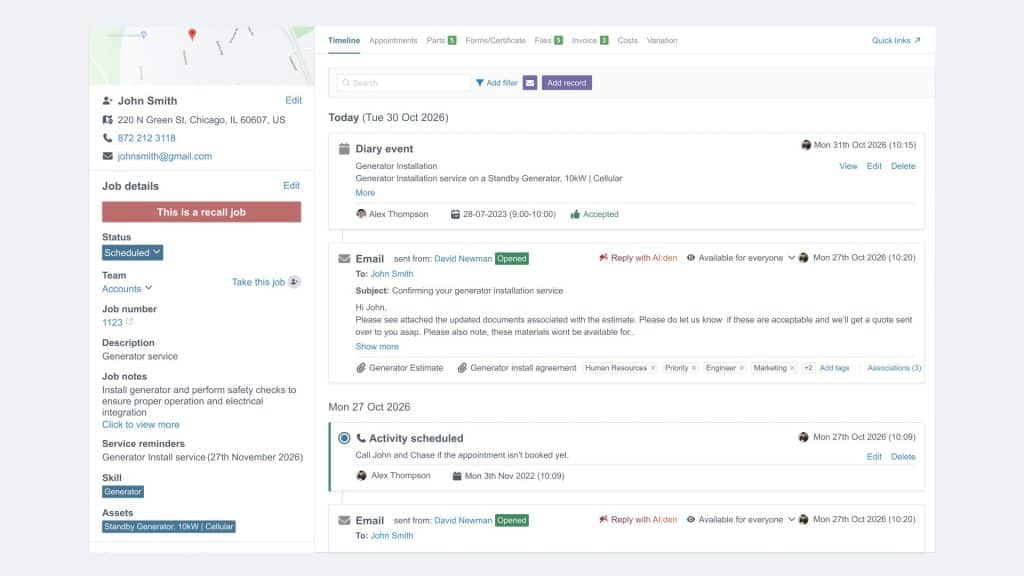Viewport: 1024px width, 576px height.
Task: Remove the Human Resources tag
Action: [x=652, y=368]
